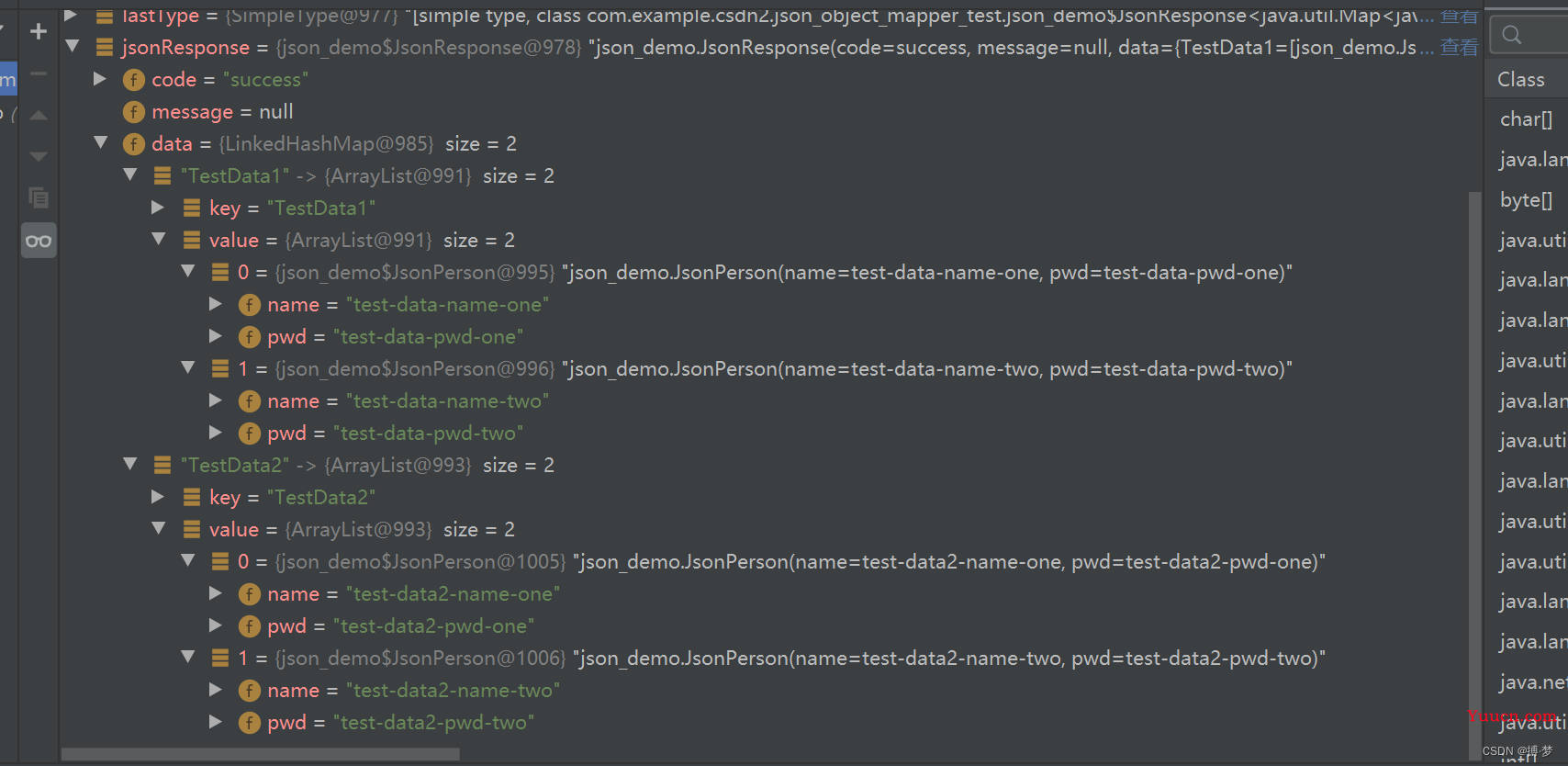Click field icon of pwd test-data2-pwd-two
The image size is (1568, 766).
(x=250, y=723)
